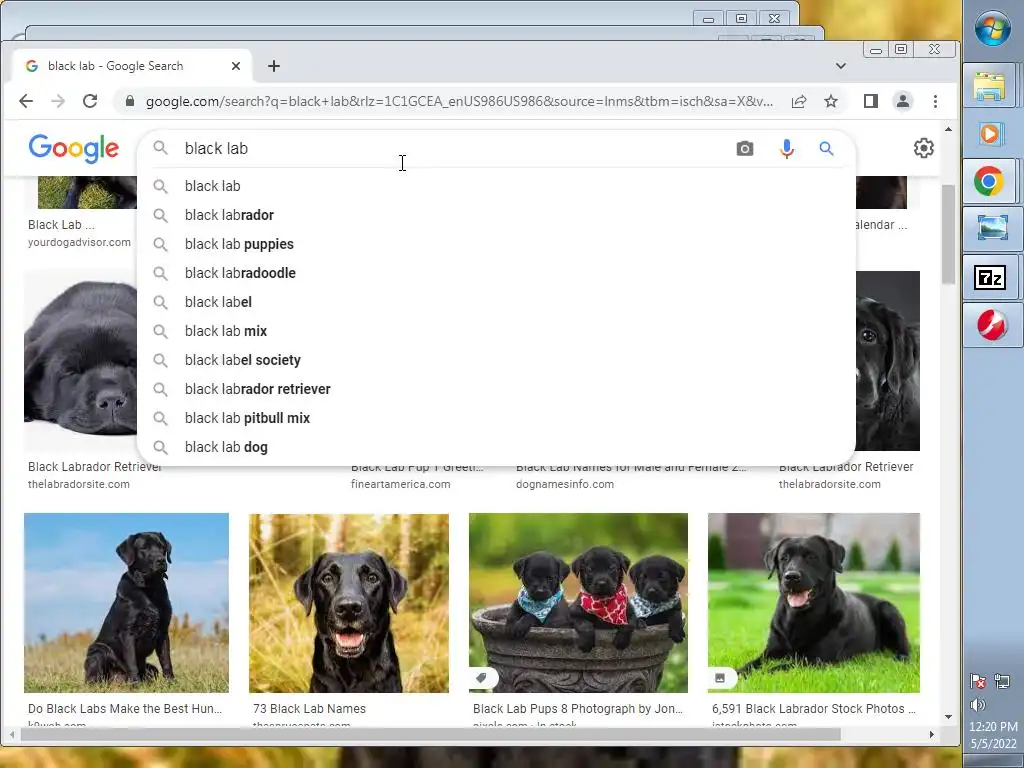The width and height of the screenshot is (1024, 768).
Task: Click 'Black Lab Pups 8 Photograph by Jon...' caption
Action: click(x=578, y=709)
